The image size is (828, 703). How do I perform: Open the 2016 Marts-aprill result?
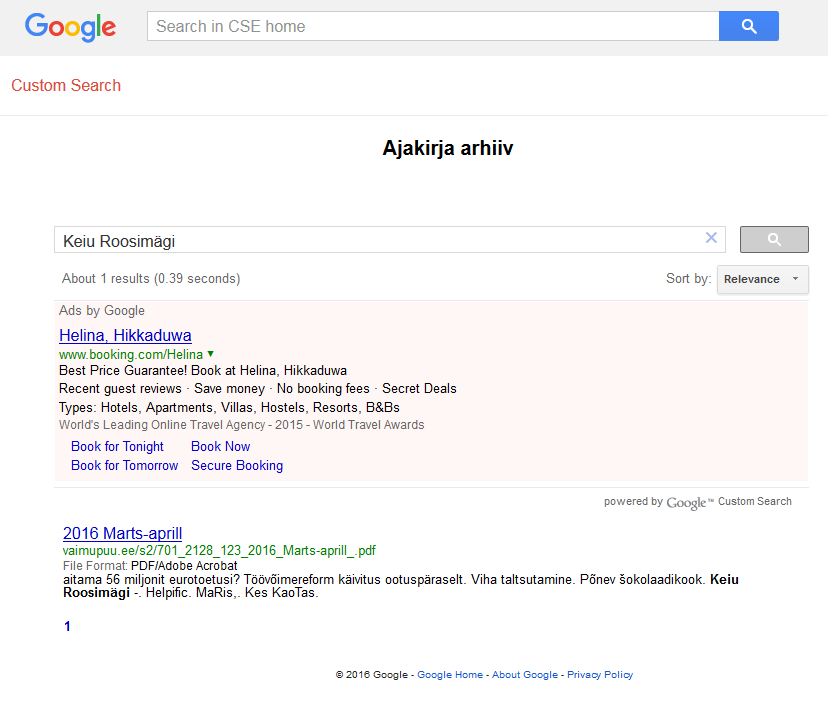pyautogui.click(x=123, y=533)
